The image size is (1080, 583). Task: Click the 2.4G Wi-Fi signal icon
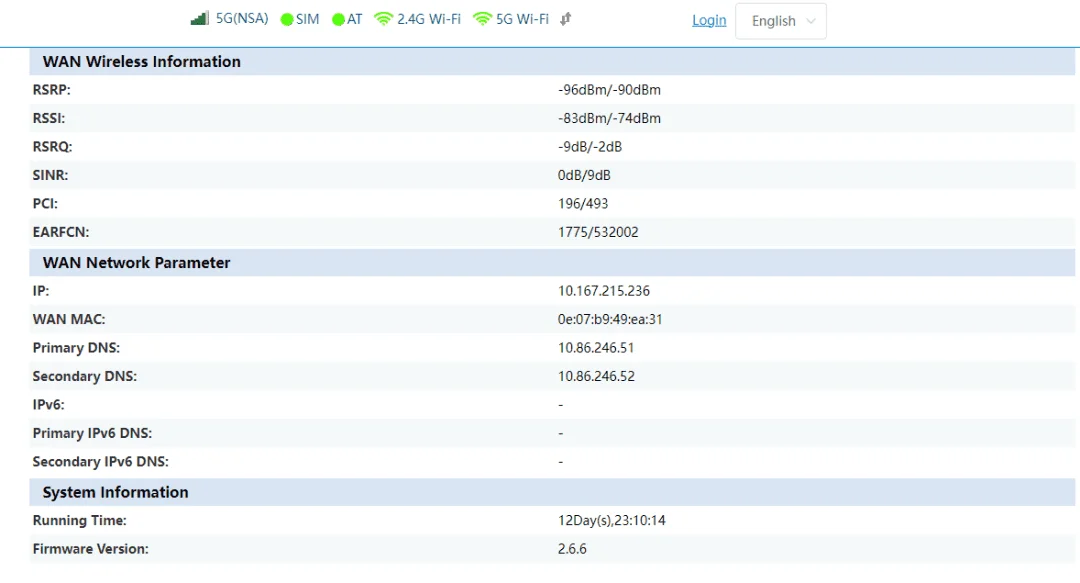(383, 19)
